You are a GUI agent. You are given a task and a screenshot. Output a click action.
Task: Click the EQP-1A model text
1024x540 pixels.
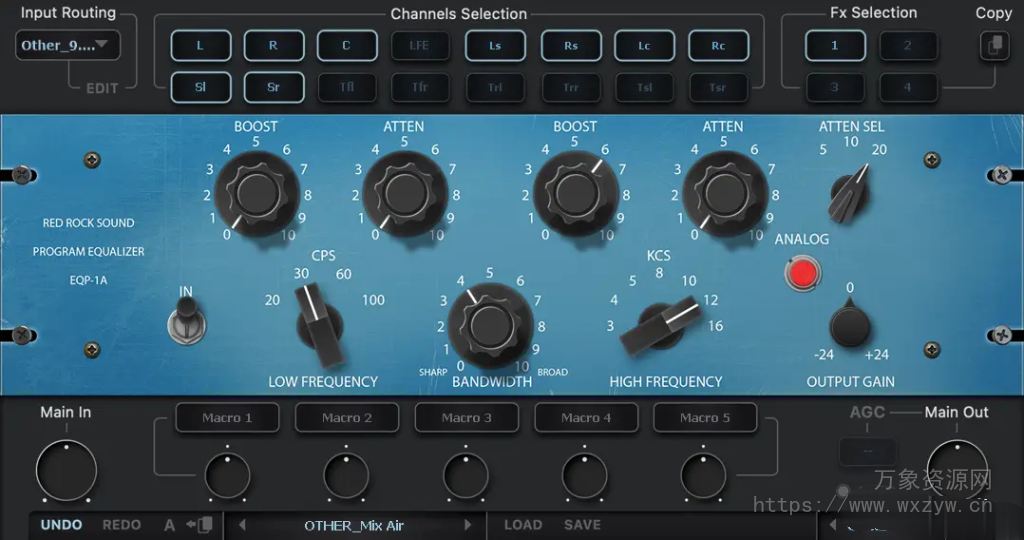tap(88, 280)
